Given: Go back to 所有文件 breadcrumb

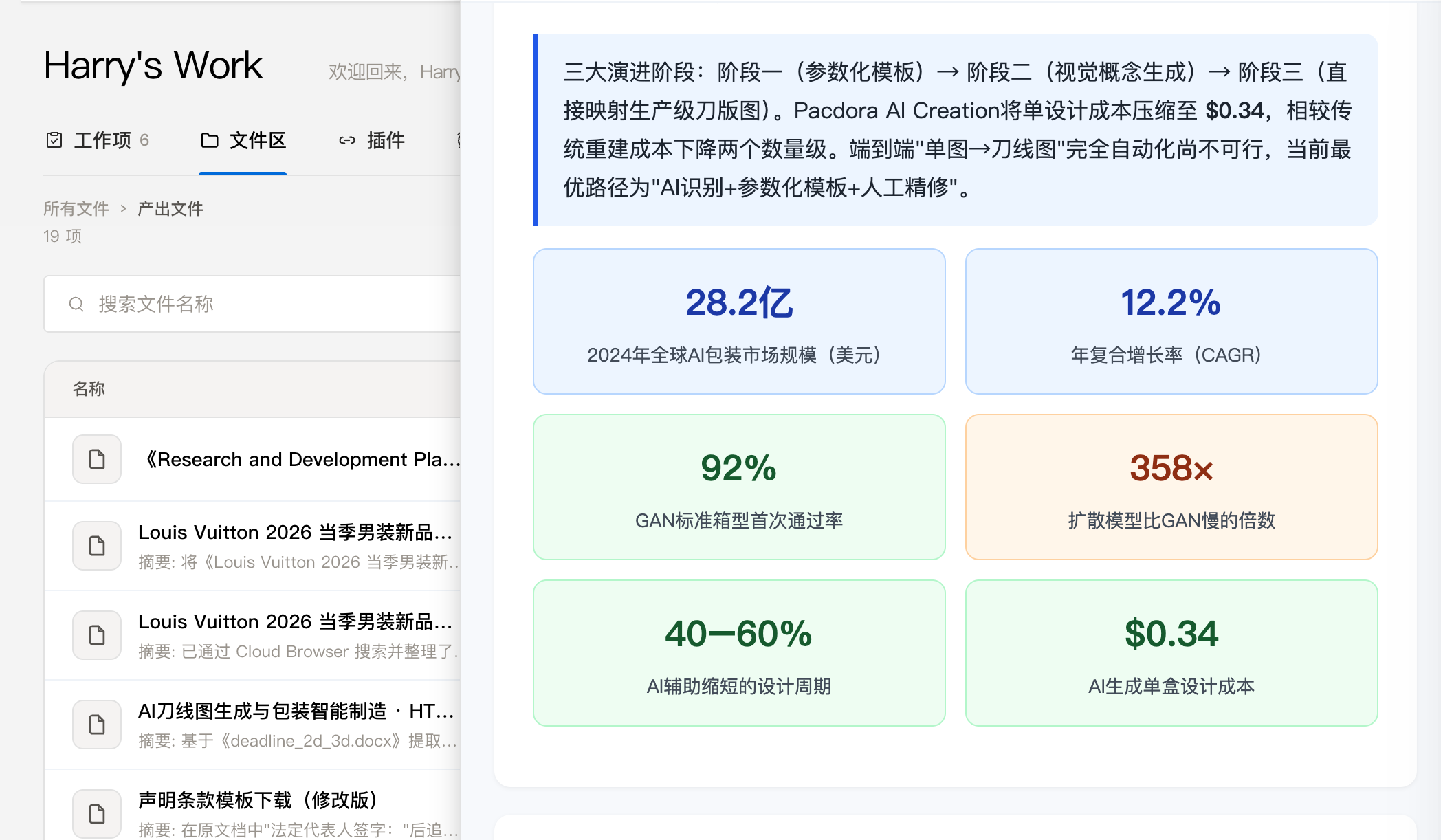Looking at the screenshot, I should click(76, 208).
